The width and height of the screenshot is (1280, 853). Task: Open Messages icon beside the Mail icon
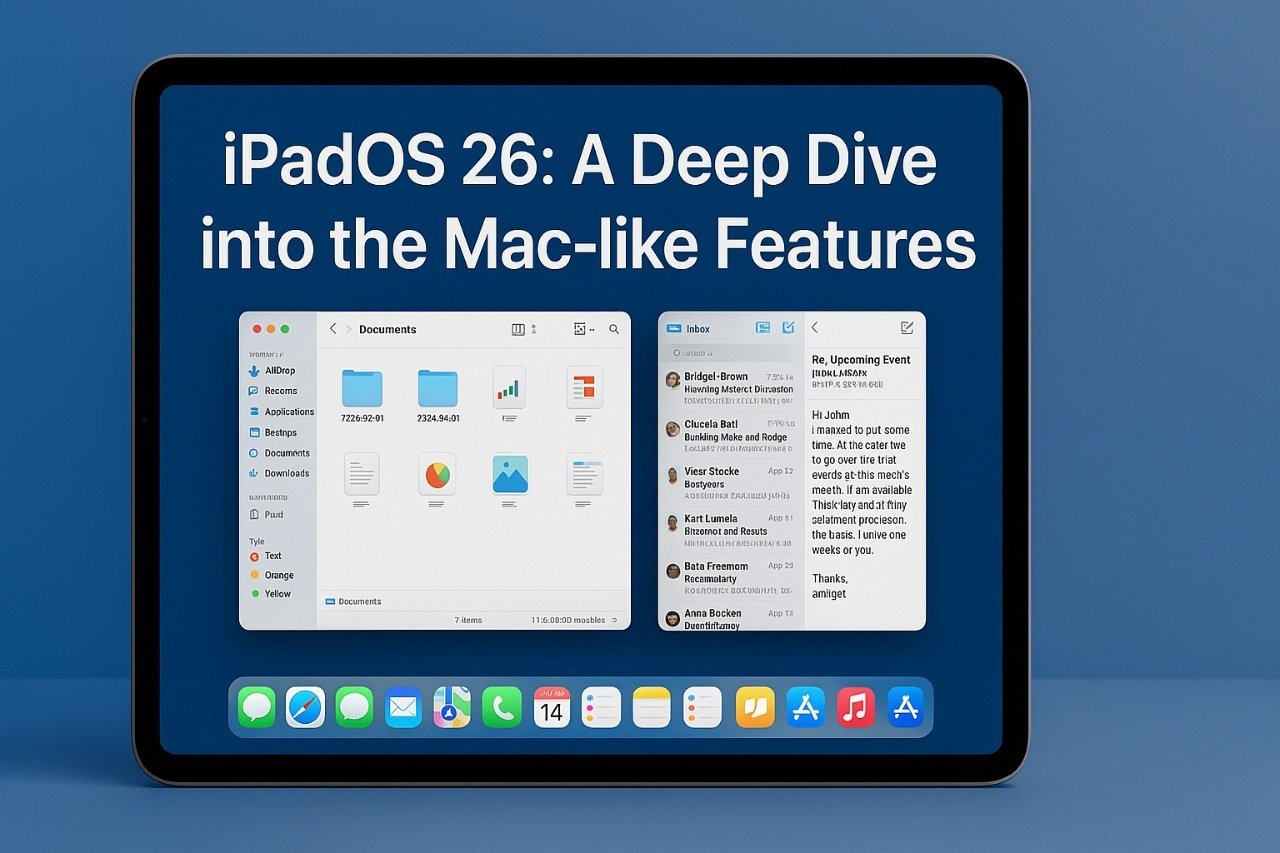coord(354,707)
